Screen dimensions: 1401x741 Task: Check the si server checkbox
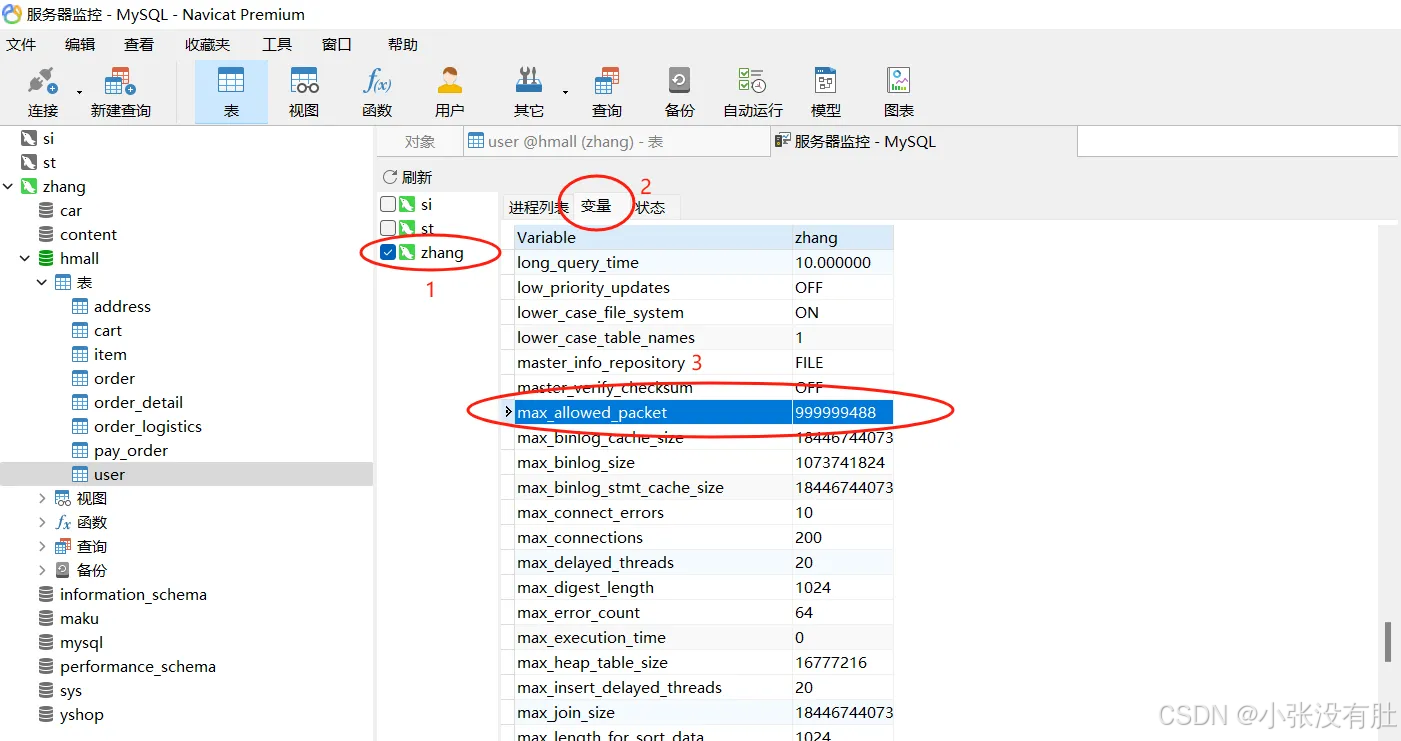coord(388,204)
